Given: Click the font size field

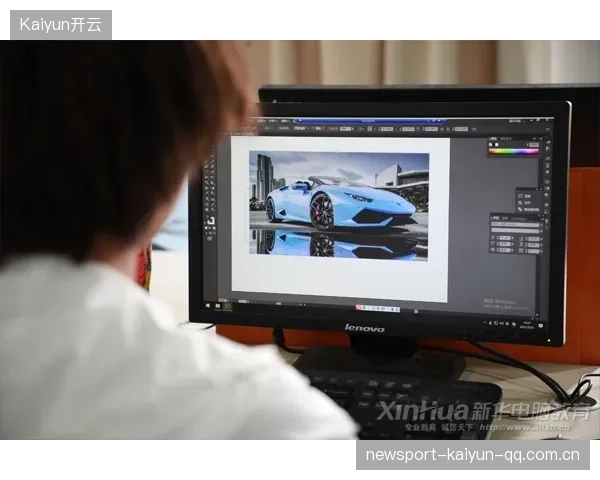Looking at the screenshot, I should 505,238.
